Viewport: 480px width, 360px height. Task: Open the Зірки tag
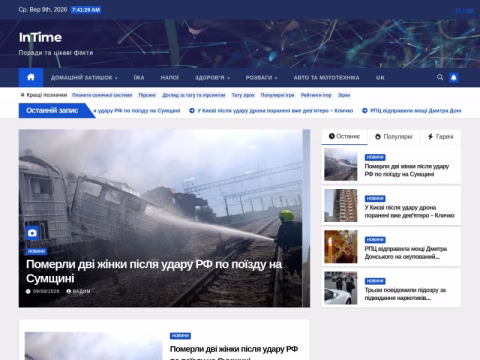click(344, 95)
